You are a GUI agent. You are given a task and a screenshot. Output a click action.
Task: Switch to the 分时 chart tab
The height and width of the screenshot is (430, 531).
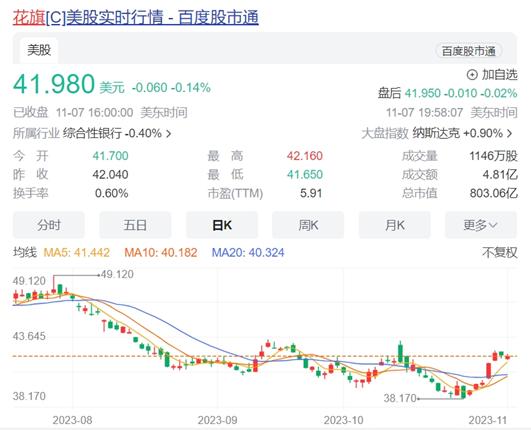[x=49, y=225]
